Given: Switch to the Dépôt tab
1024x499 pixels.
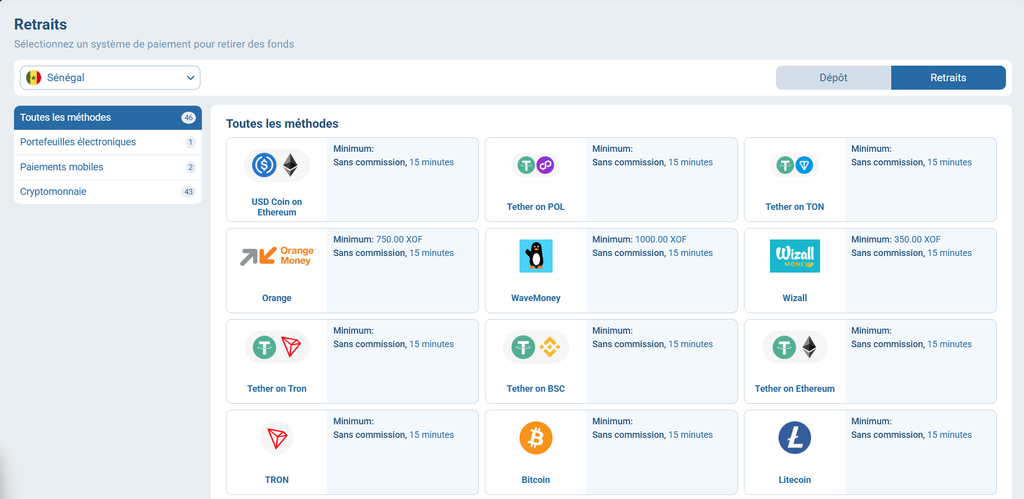Looking at the screenshot, I should [833, 78].
